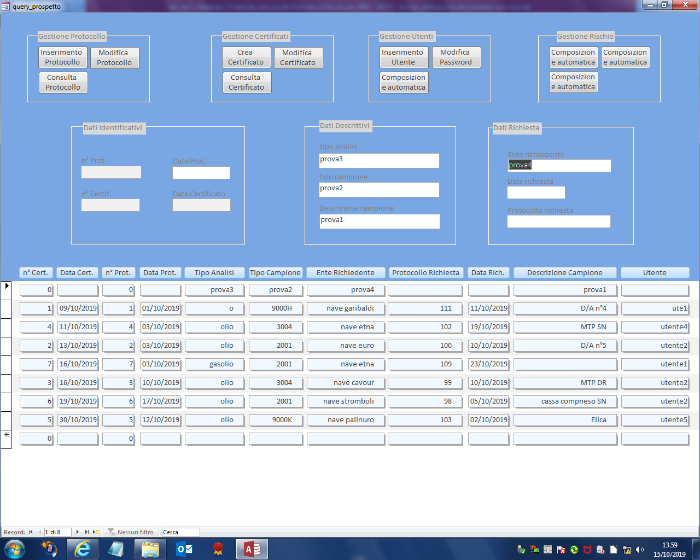Screen dimensions: 700x560
Task: Open Outlook from the taskbar
Action: coord(184,549)
